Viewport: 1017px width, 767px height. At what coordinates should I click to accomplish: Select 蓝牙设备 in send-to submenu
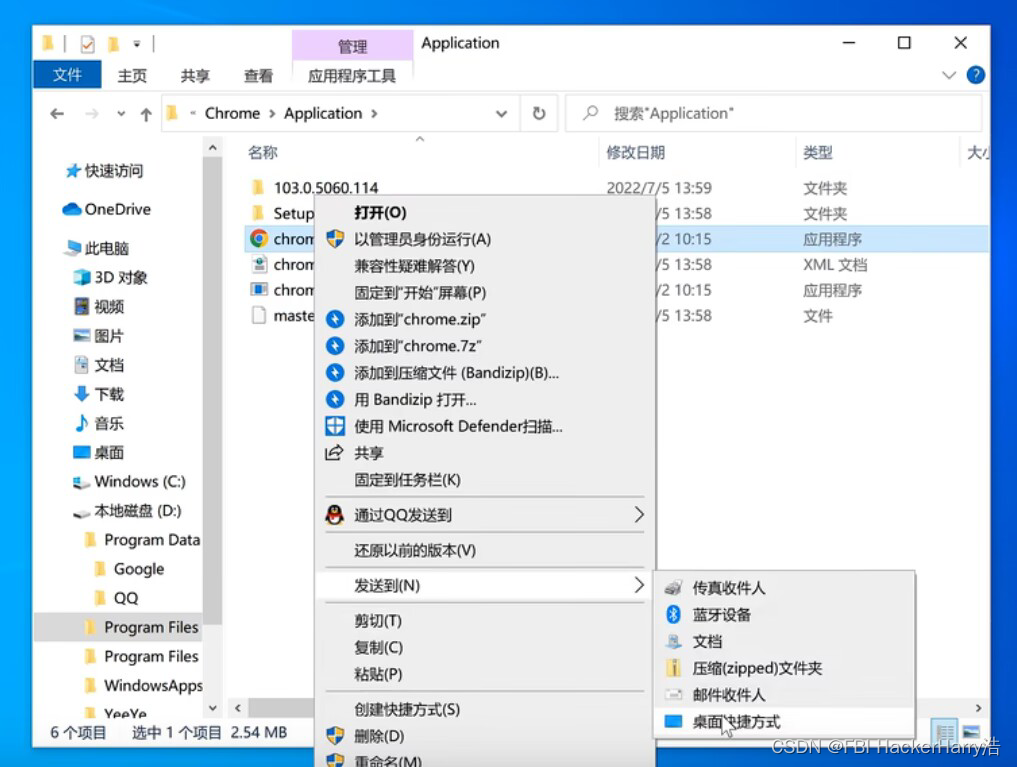[721, 615]
